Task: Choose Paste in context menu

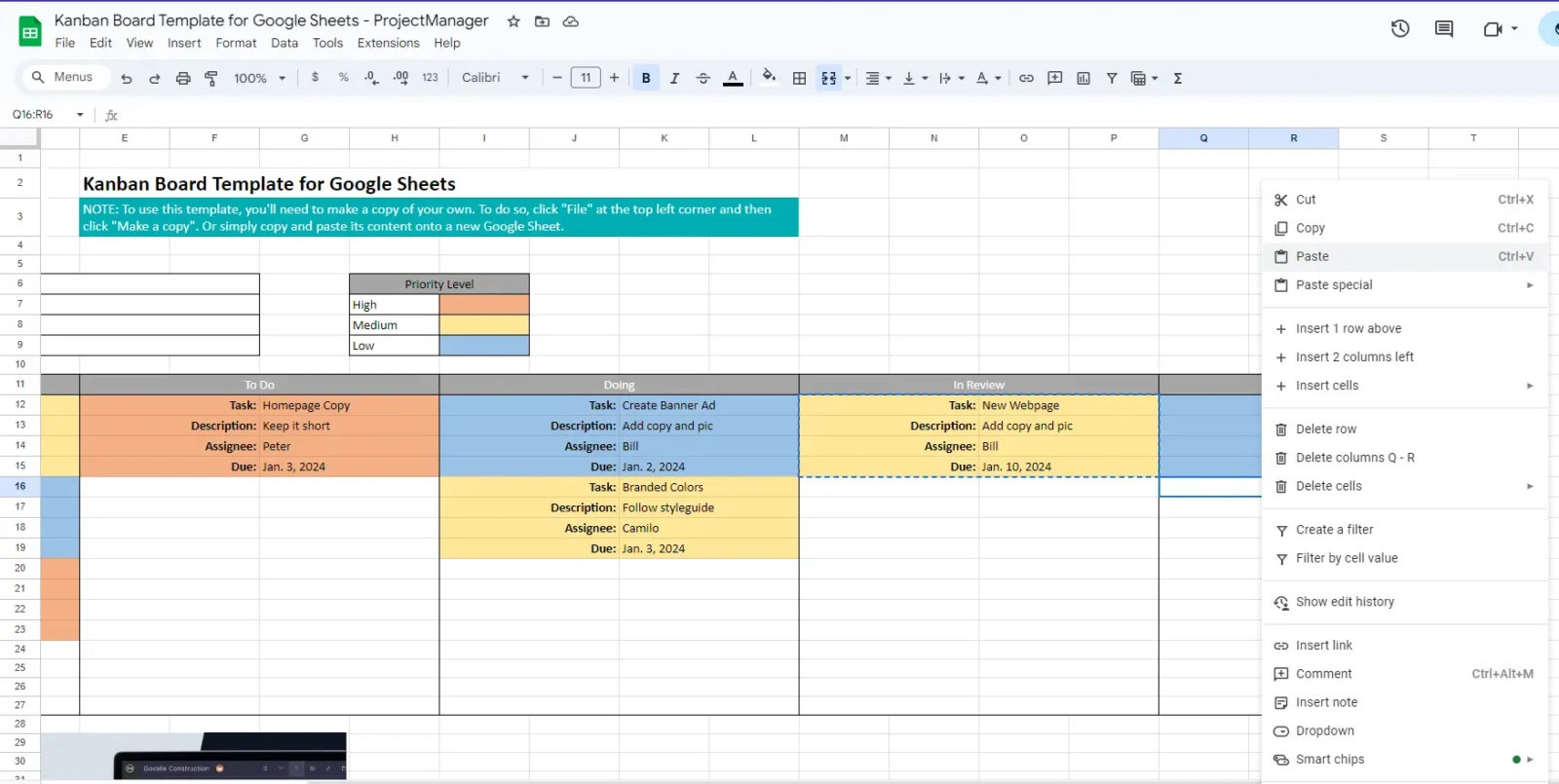Action: 1404,256
